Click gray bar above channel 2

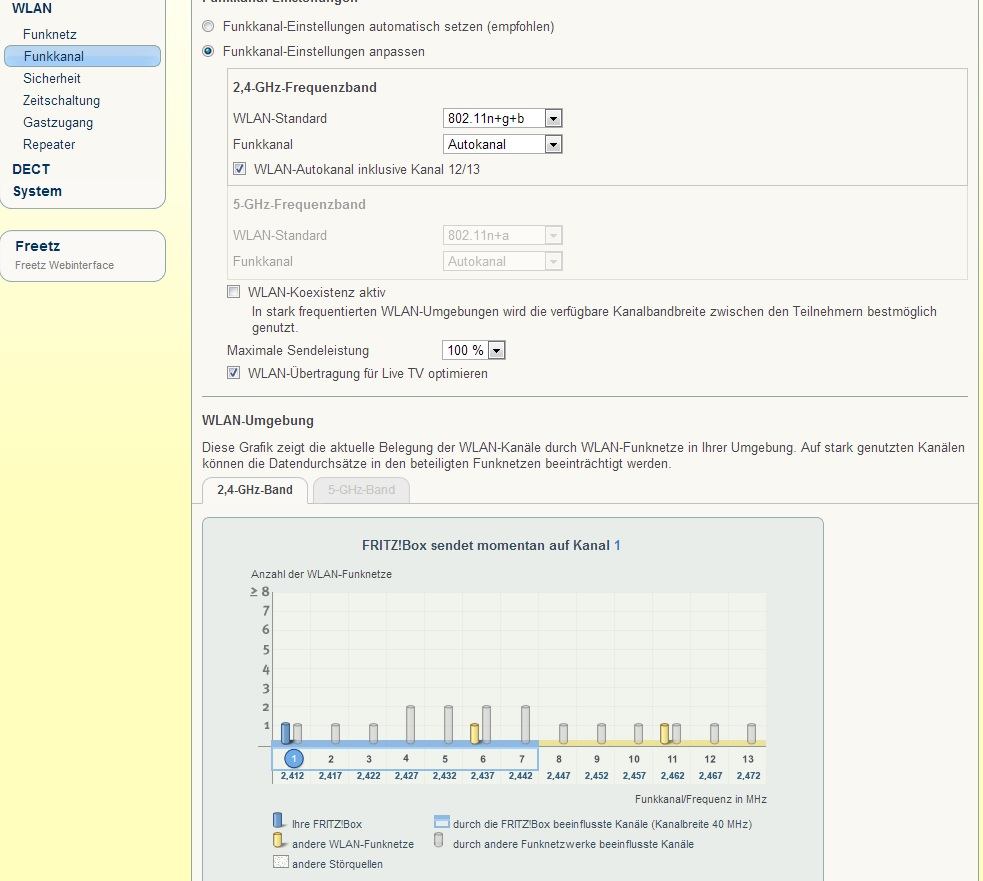(x=335, y=733)
